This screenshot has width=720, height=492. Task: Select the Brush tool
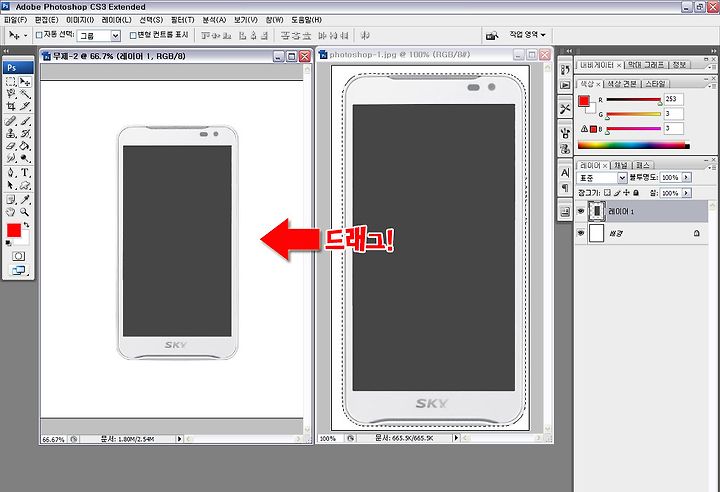[x=25, y=121]
